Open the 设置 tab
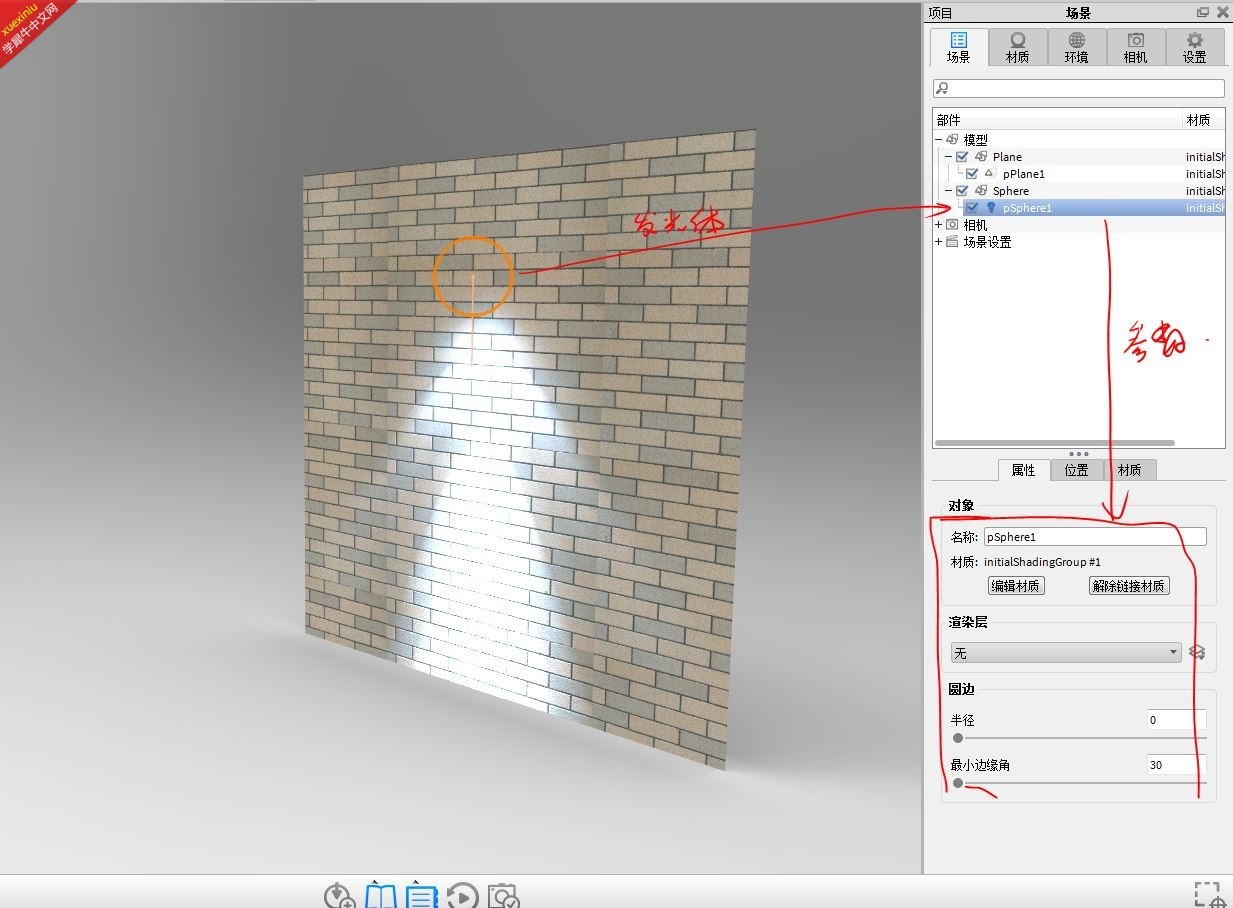The image size is (1233, 908). (1194, 47)
